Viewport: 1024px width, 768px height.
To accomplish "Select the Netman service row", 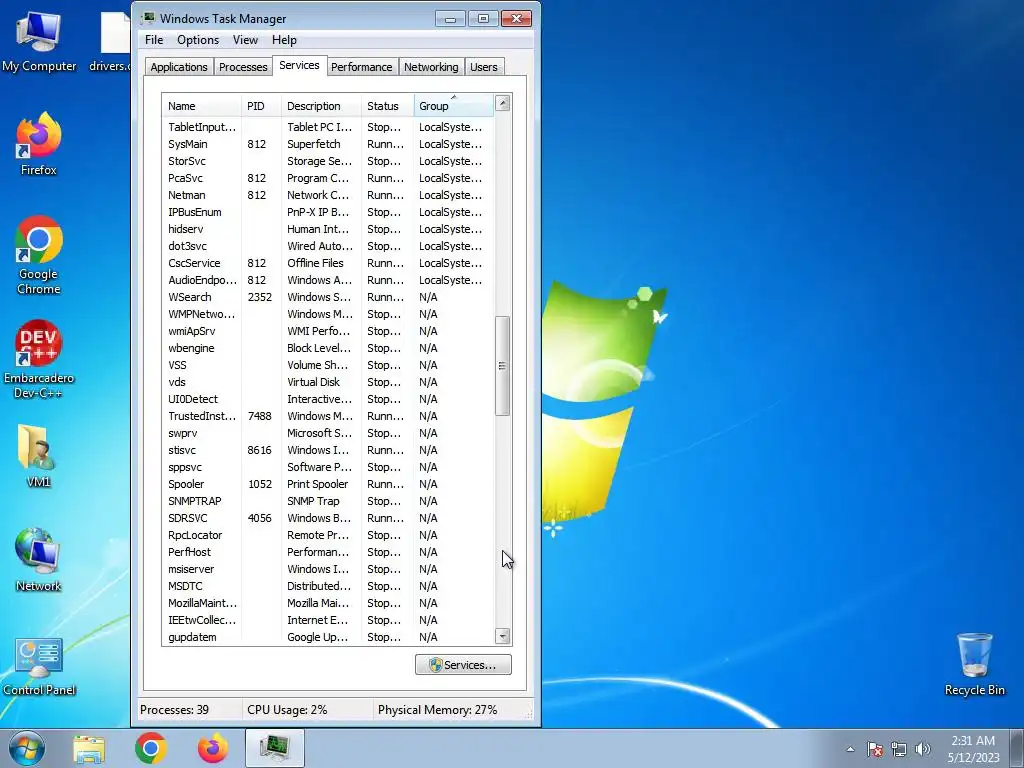I will coord(328,195).
